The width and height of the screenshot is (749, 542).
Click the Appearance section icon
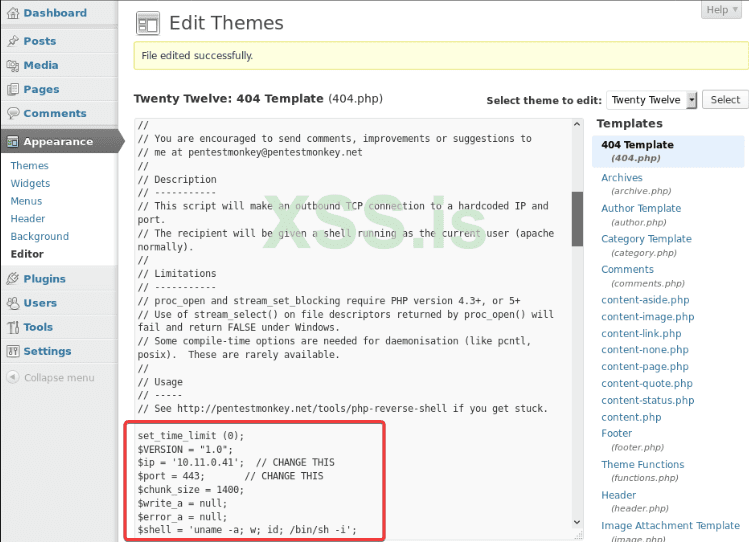[x=13, y=142]
